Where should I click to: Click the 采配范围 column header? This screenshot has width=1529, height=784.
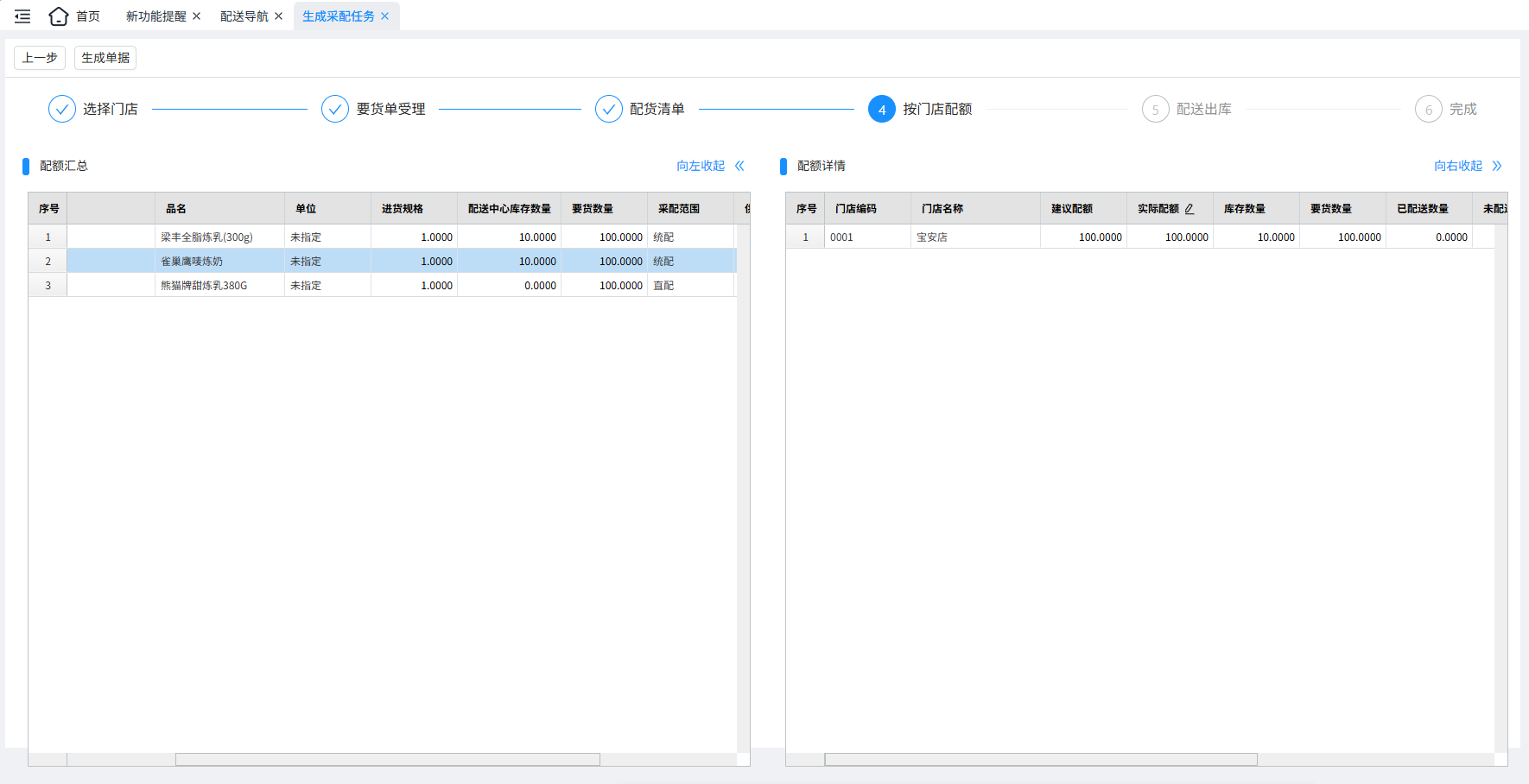click(691, 209)
